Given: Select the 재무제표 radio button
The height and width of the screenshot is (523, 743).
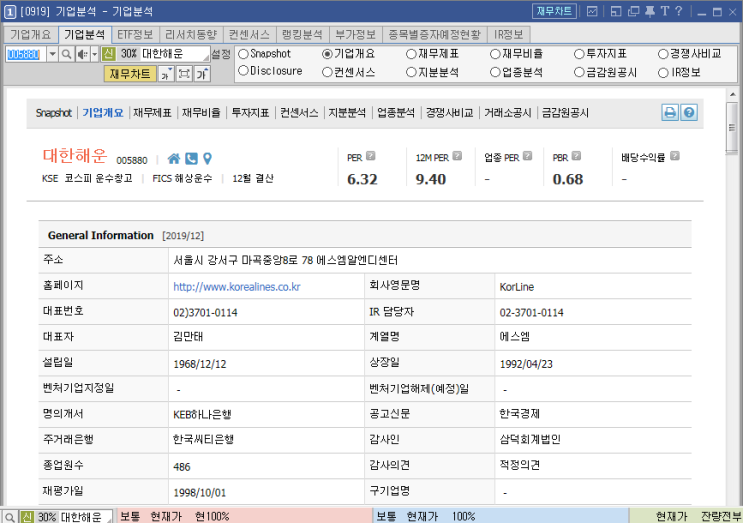Looking at the screenshot, I should pyautogui.click(x=411, y=54).
